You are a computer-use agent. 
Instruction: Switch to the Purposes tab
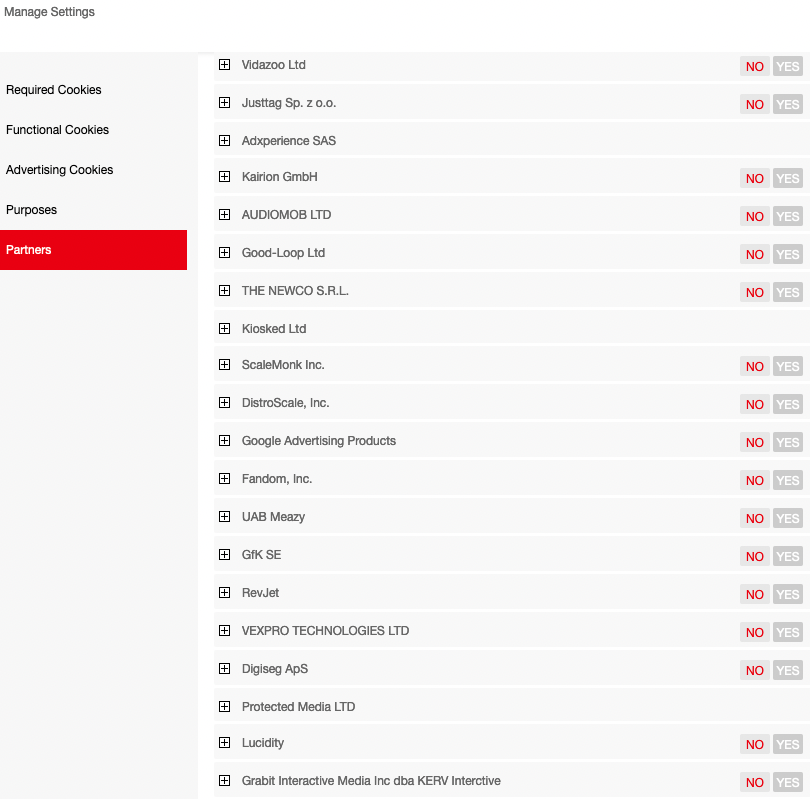click(x=32, y=210)
